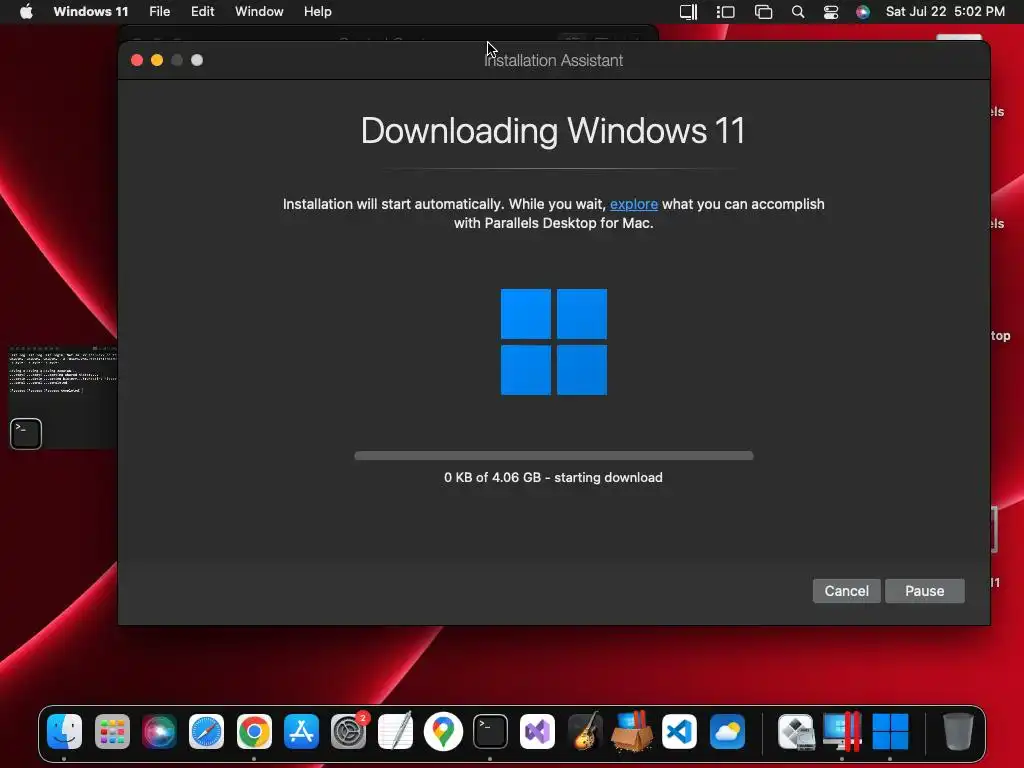Open System Settings with badge in dock
The height and width of the screenshot is (768, 1024).
[349, 731]
